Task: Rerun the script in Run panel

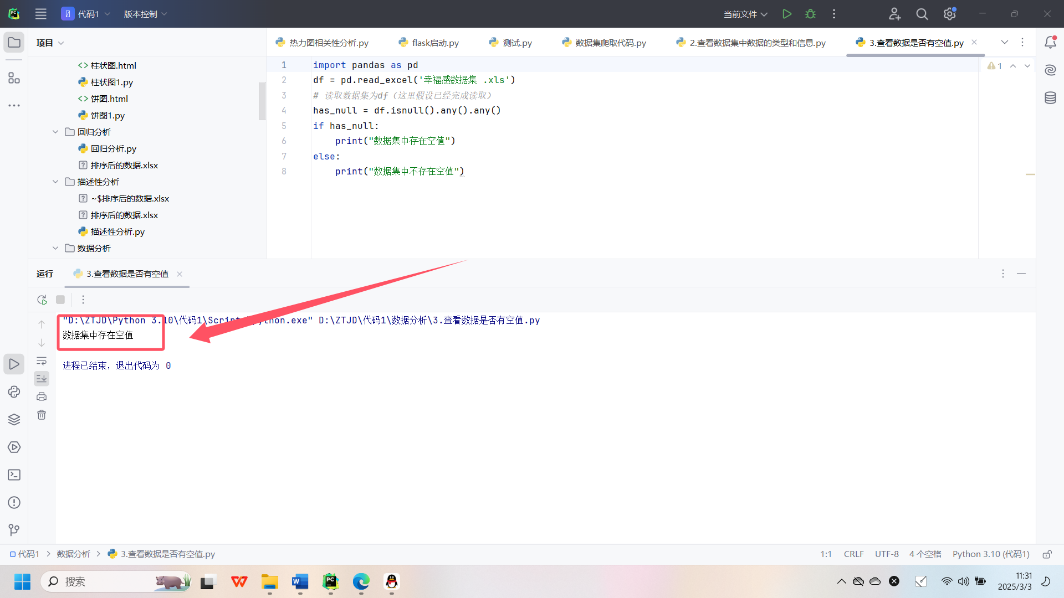Action: (42, 299)
